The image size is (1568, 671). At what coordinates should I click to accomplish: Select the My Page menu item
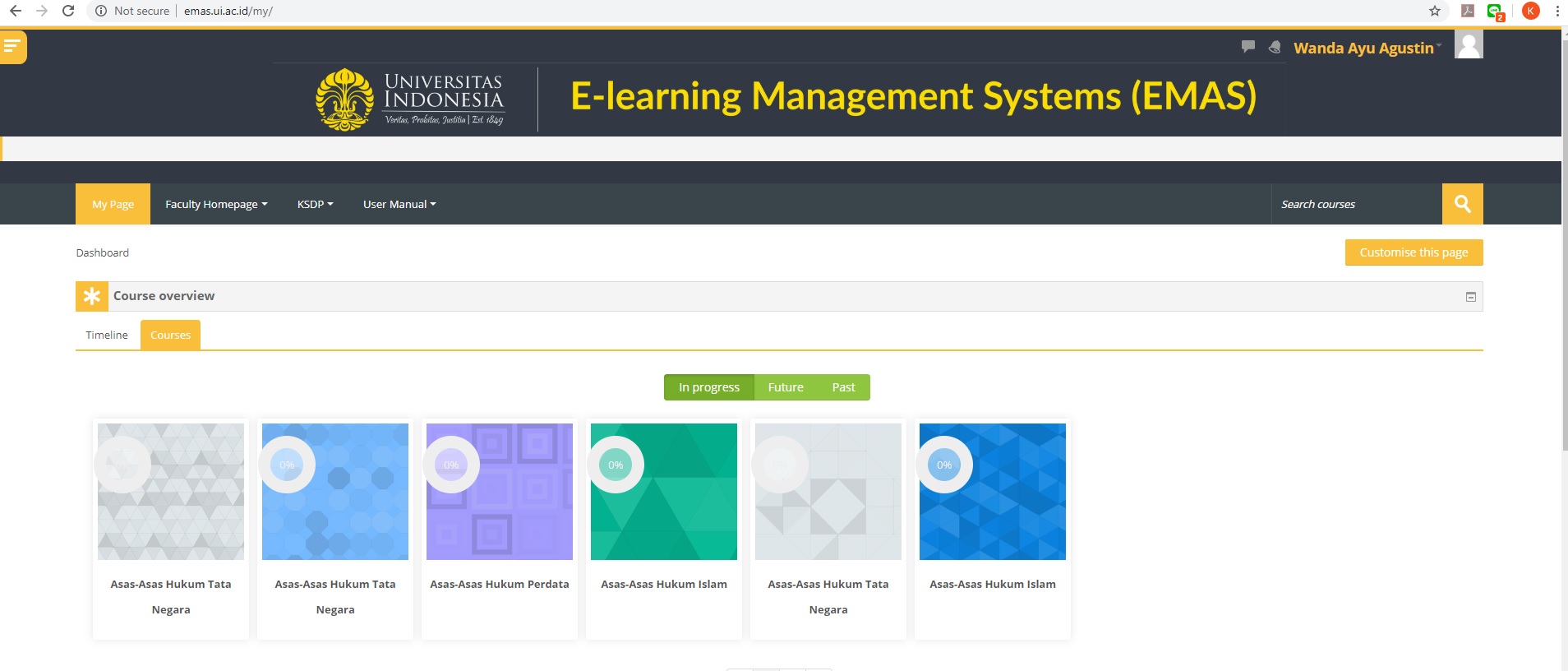pos(113,204)
